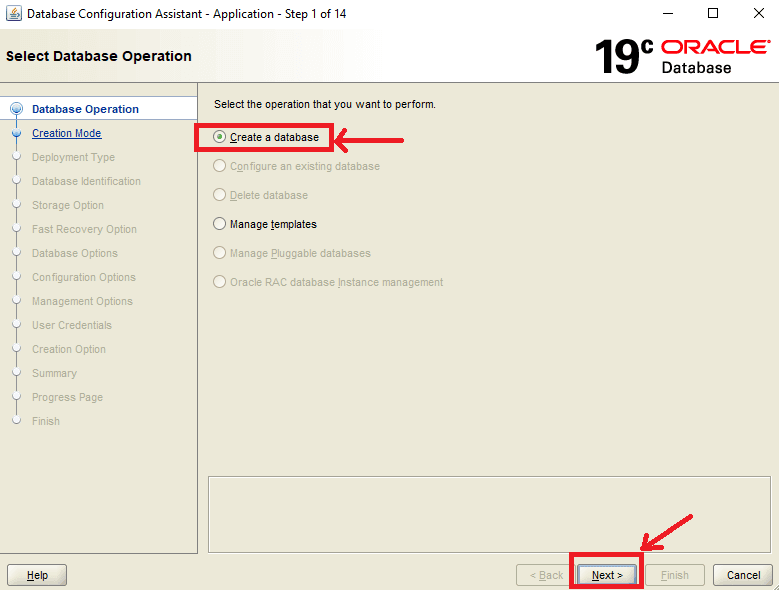Image resolution: width=779 pixels, height=590 pixels.
Task: Select Manage Pluggable databases option
Action: [x=220, y=253]
